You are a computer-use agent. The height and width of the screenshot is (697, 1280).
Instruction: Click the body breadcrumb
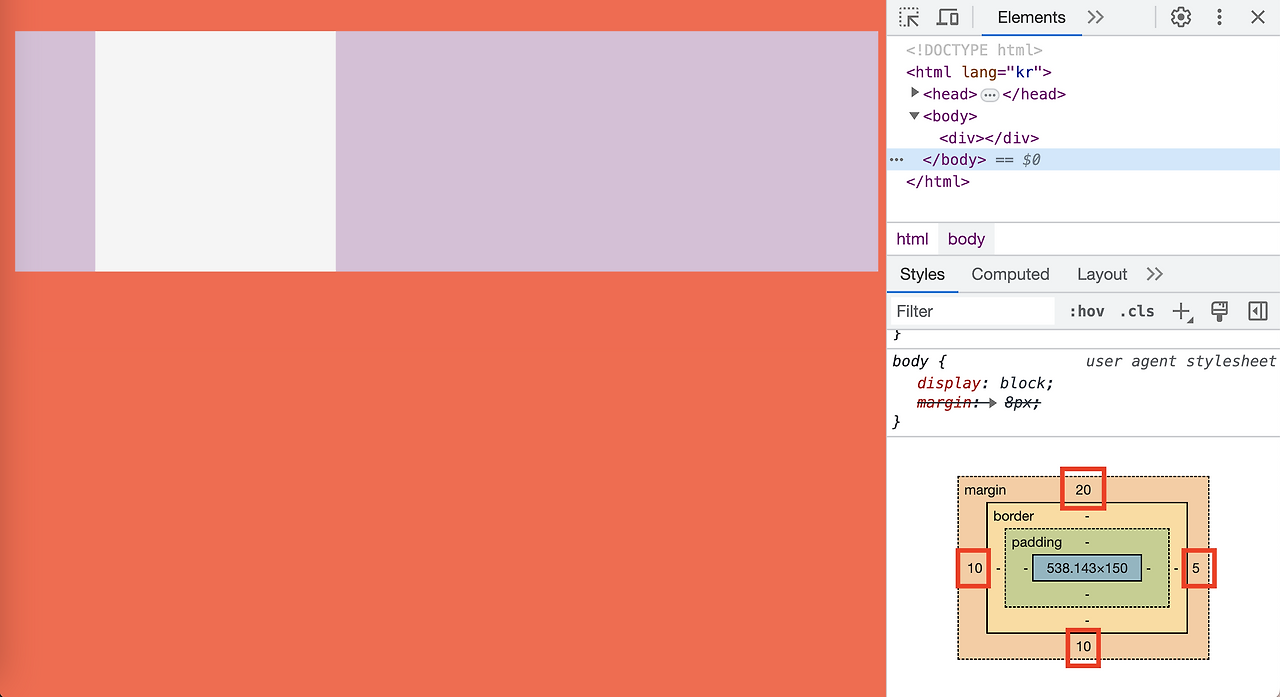pyautogui.click(x=966, y=239)
